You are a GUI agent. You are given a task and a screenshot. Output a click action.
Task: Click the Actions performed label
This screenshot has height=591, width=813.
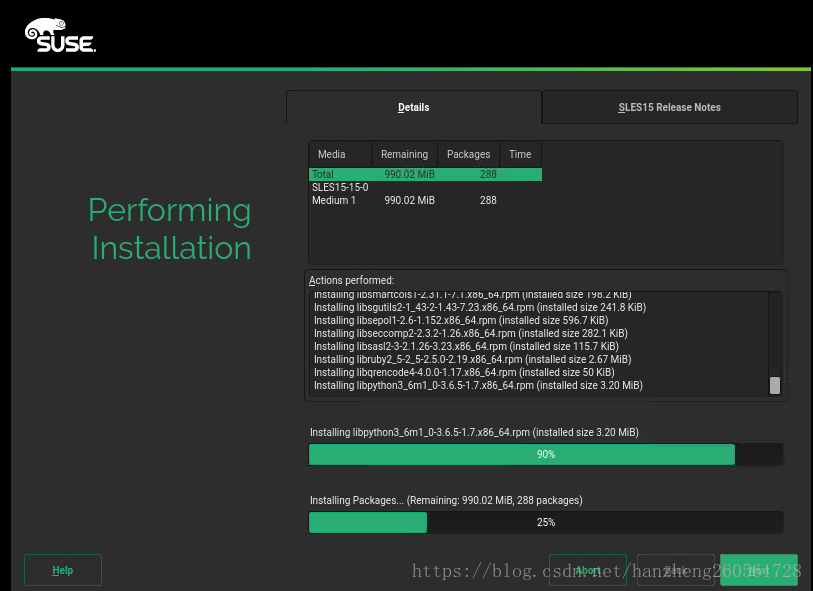pyautogui.click(x=352, y=280)
